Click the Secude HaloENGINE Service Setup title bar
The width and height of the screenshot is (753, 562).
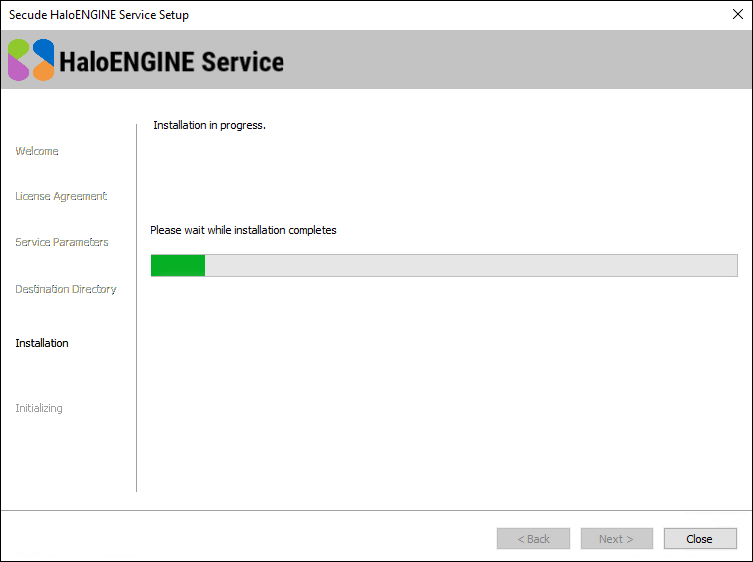coord(99,15)
